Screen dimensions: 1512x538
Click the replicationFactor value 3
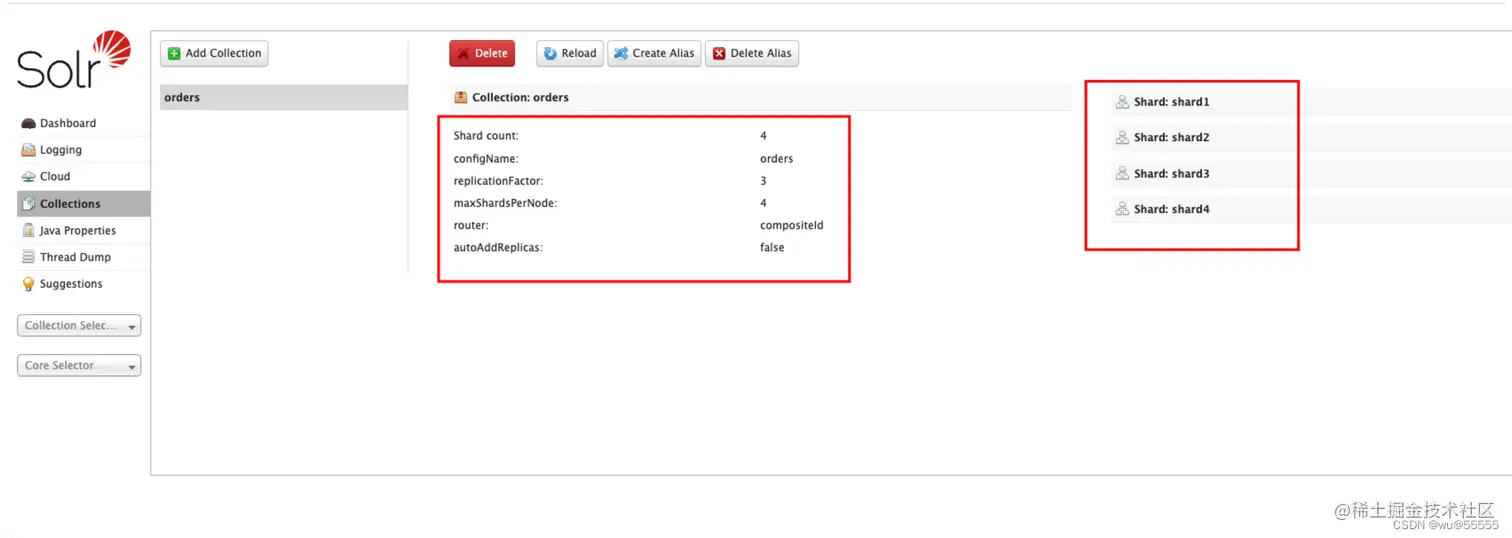[x=764, y=182]
